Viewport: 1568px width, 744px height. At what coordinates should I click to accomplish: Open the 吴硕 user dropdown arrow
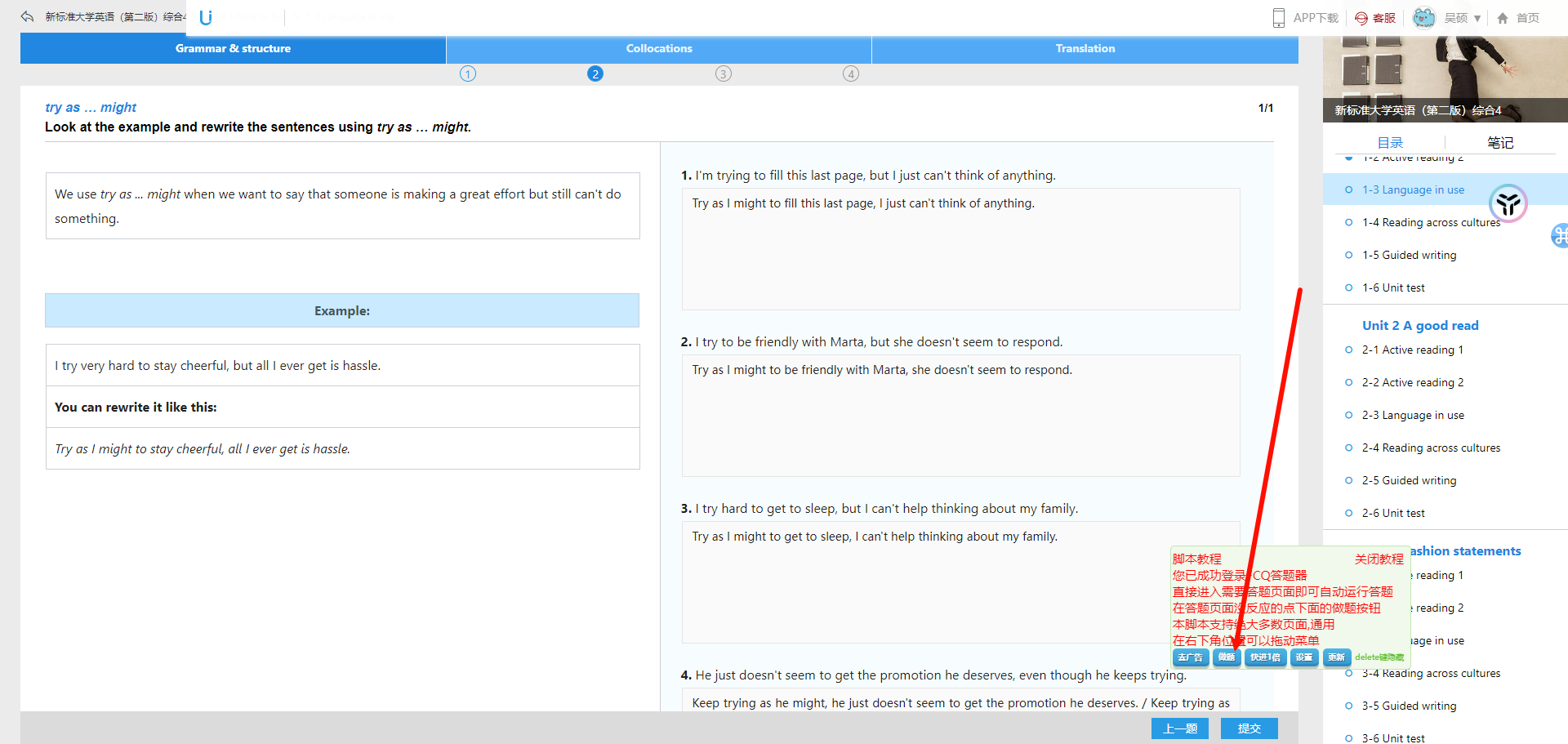[1477, 18]
